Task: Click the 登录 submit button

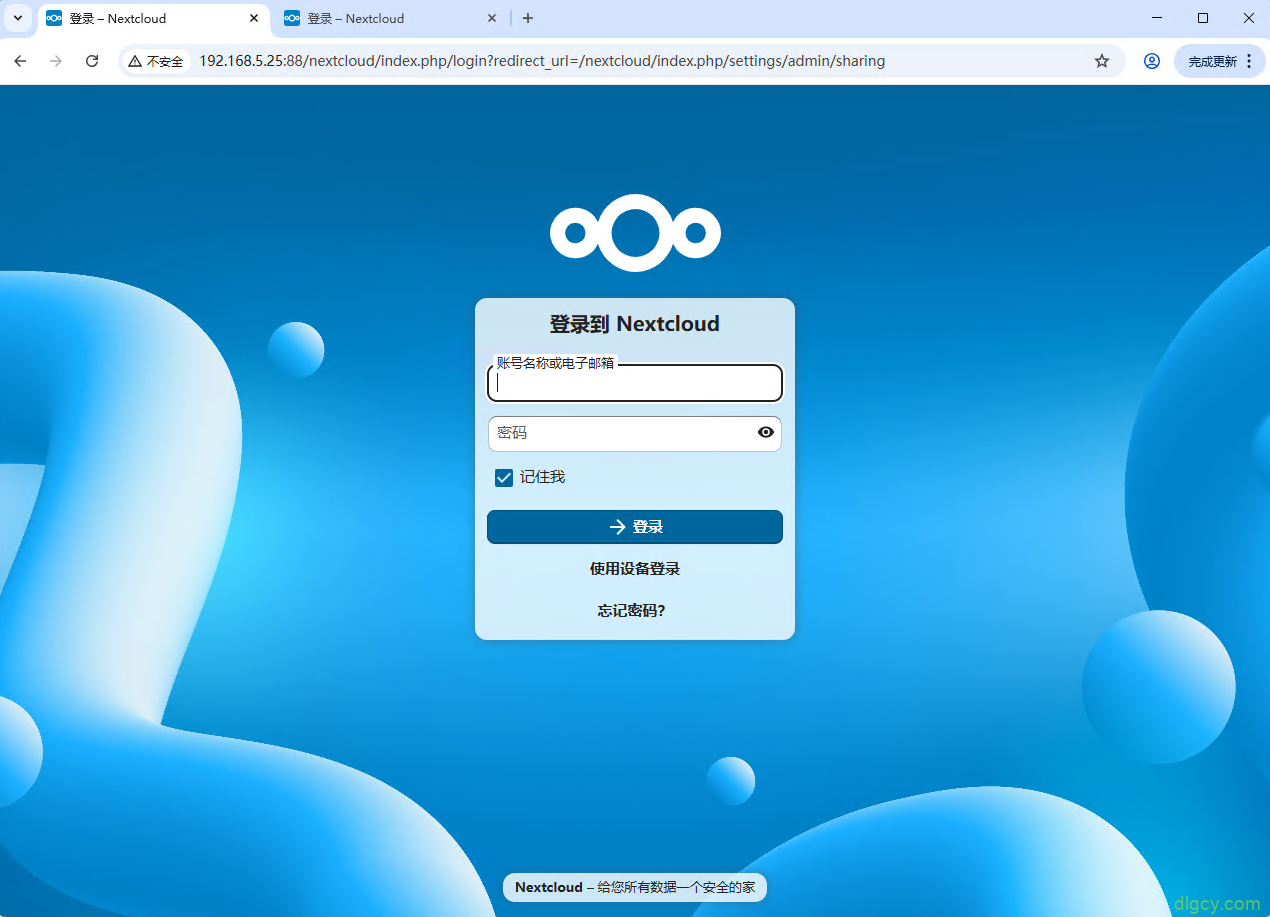Action: point(635,527)
